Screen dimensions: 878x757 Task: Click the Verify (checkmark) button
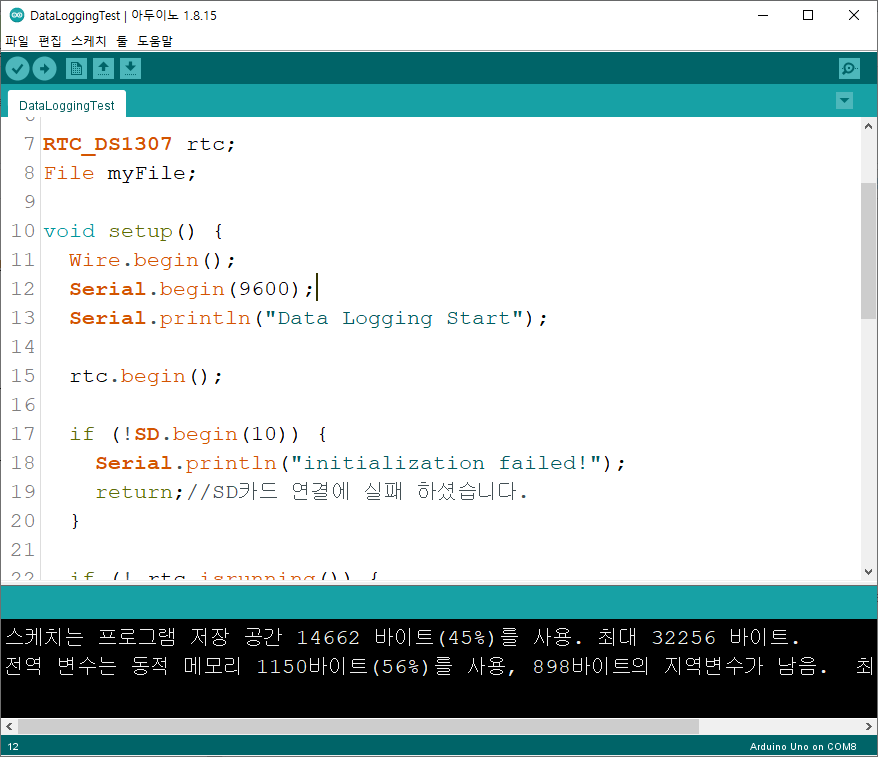pyautogui.click(x=17, y=69)
